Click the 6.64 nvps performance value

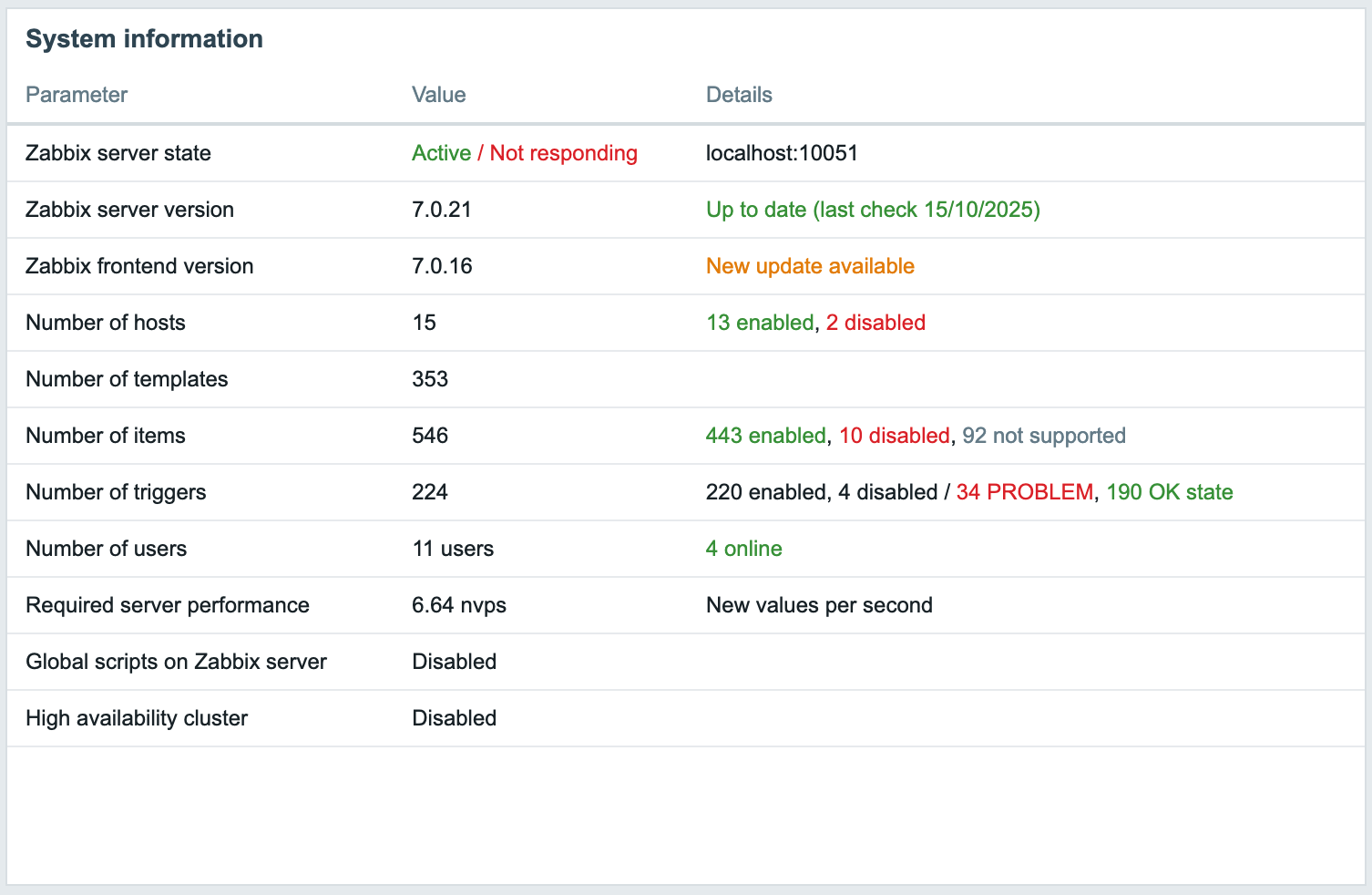[x=459, y=605]
